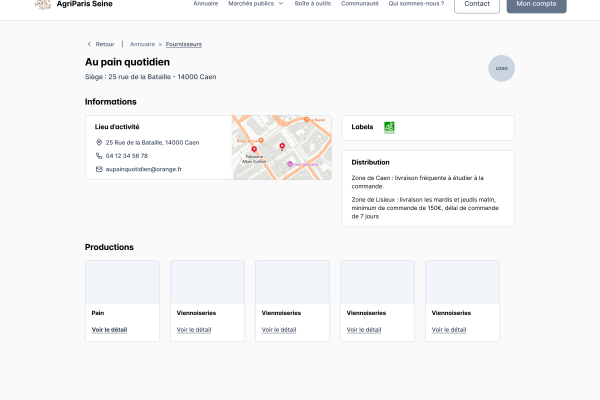Click the Mon compte button
The image size is (600, 400).
coord(536,4)
